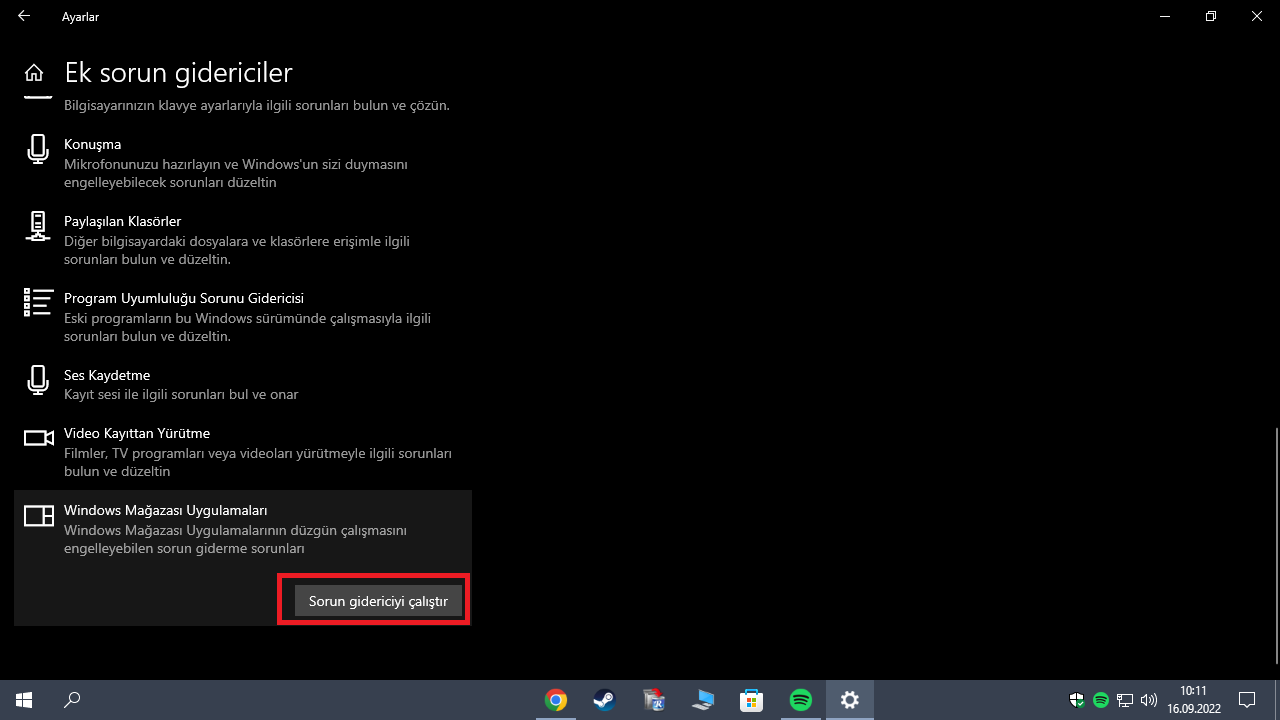1280x720 pixels.
Task: Open the Settings home page icon
Action: click(34, 73)
